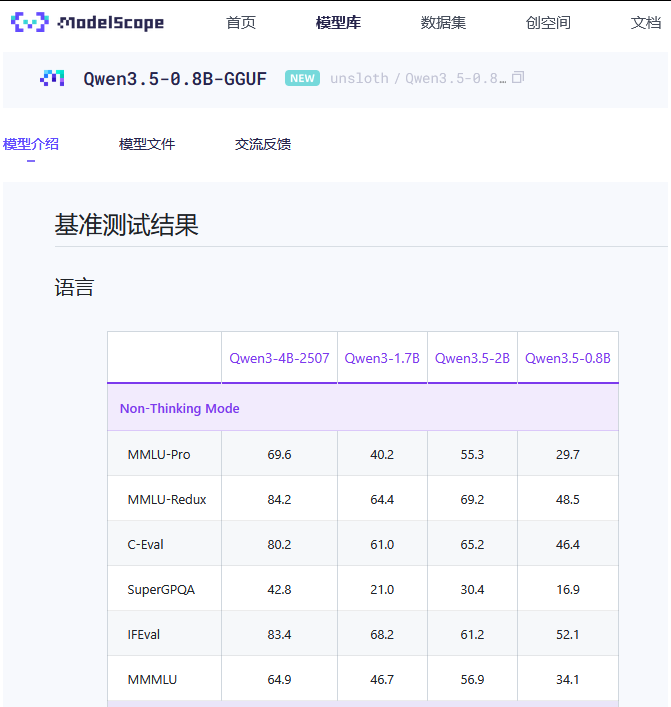Open the 数据集 menu item

443,23
